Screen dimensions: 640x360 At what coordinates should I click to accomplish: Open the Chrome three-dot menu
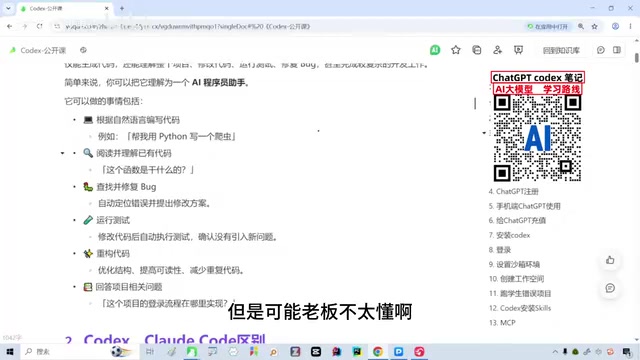(630, 26)
